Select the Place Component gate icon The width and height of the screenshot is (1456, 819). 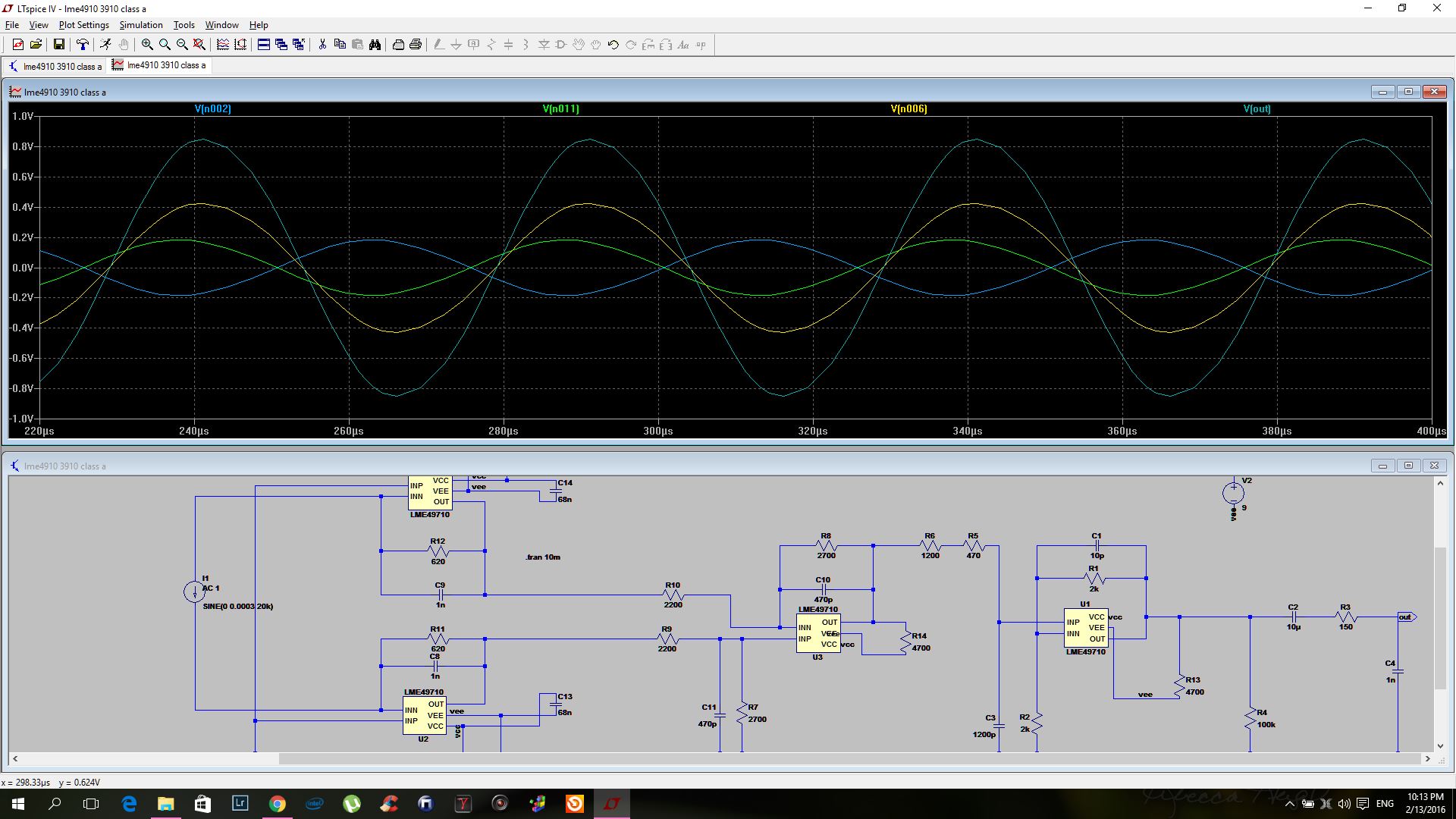coord(561,45)
